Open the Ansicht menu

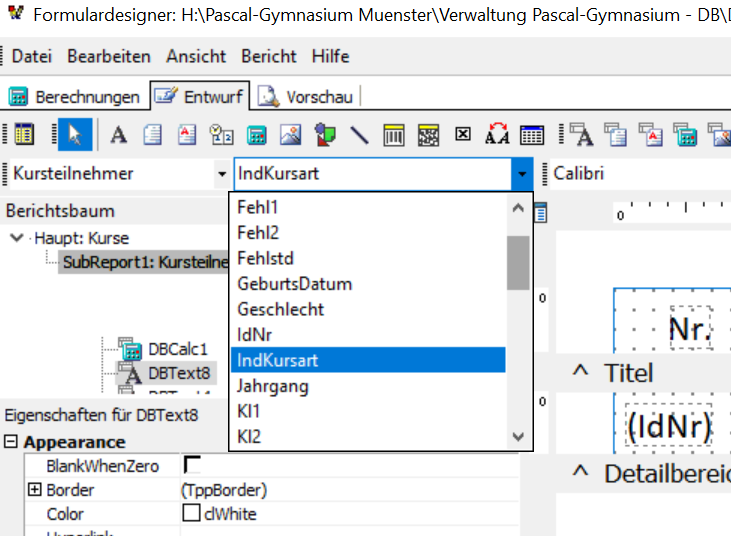196,56
